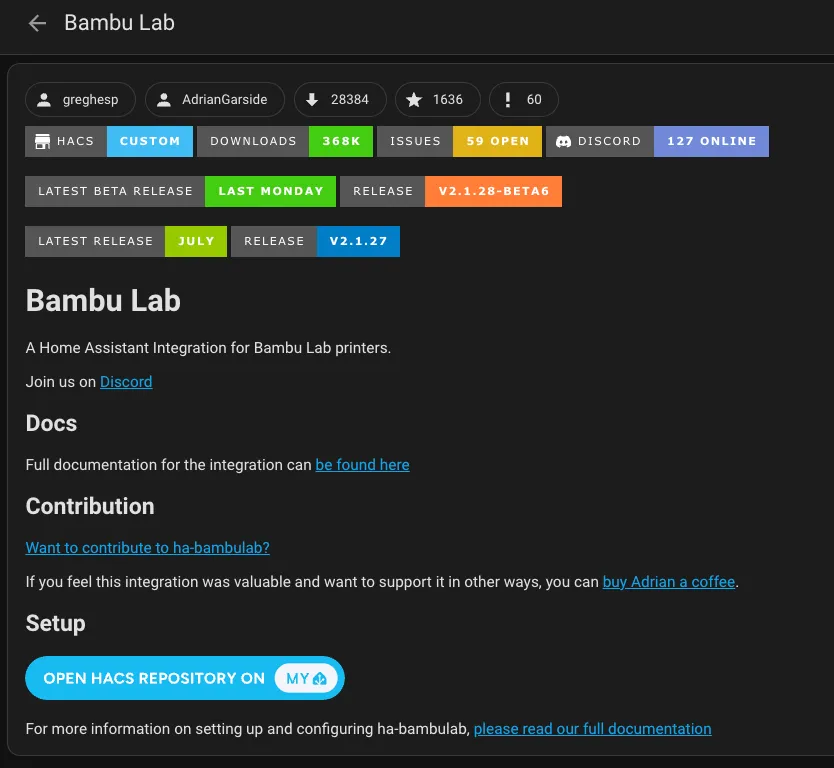Follow the 'buy Adrian a coffee' link

coord(669,582)
